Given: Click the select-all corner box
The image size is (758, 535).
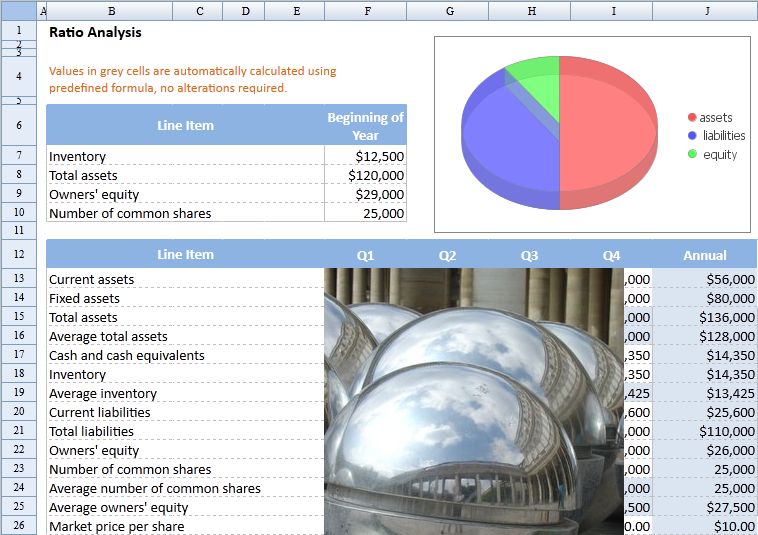Looking at the screenshot, I should click(19, 11).
